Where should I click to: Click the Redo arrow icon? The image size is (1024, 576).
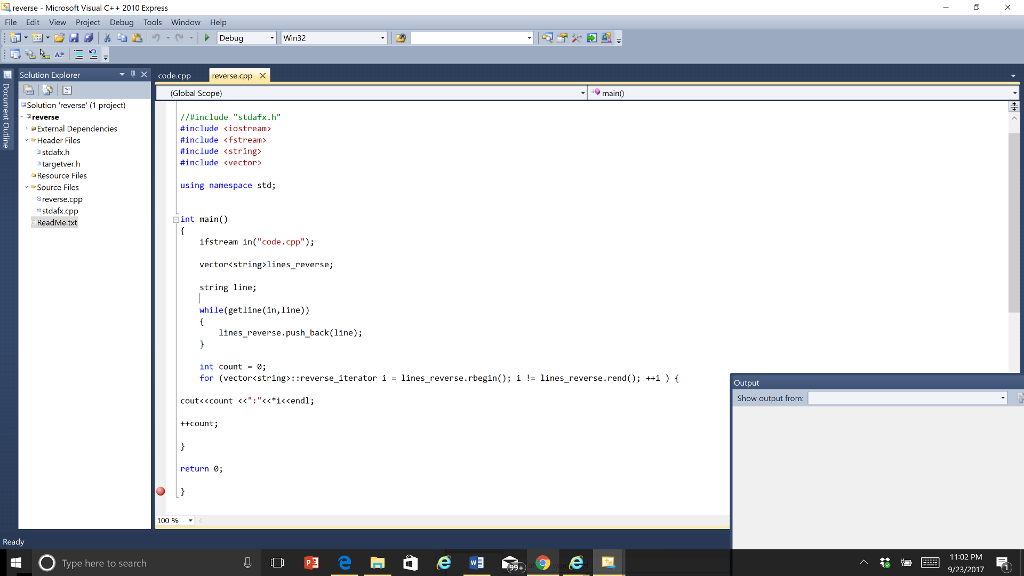180,38
